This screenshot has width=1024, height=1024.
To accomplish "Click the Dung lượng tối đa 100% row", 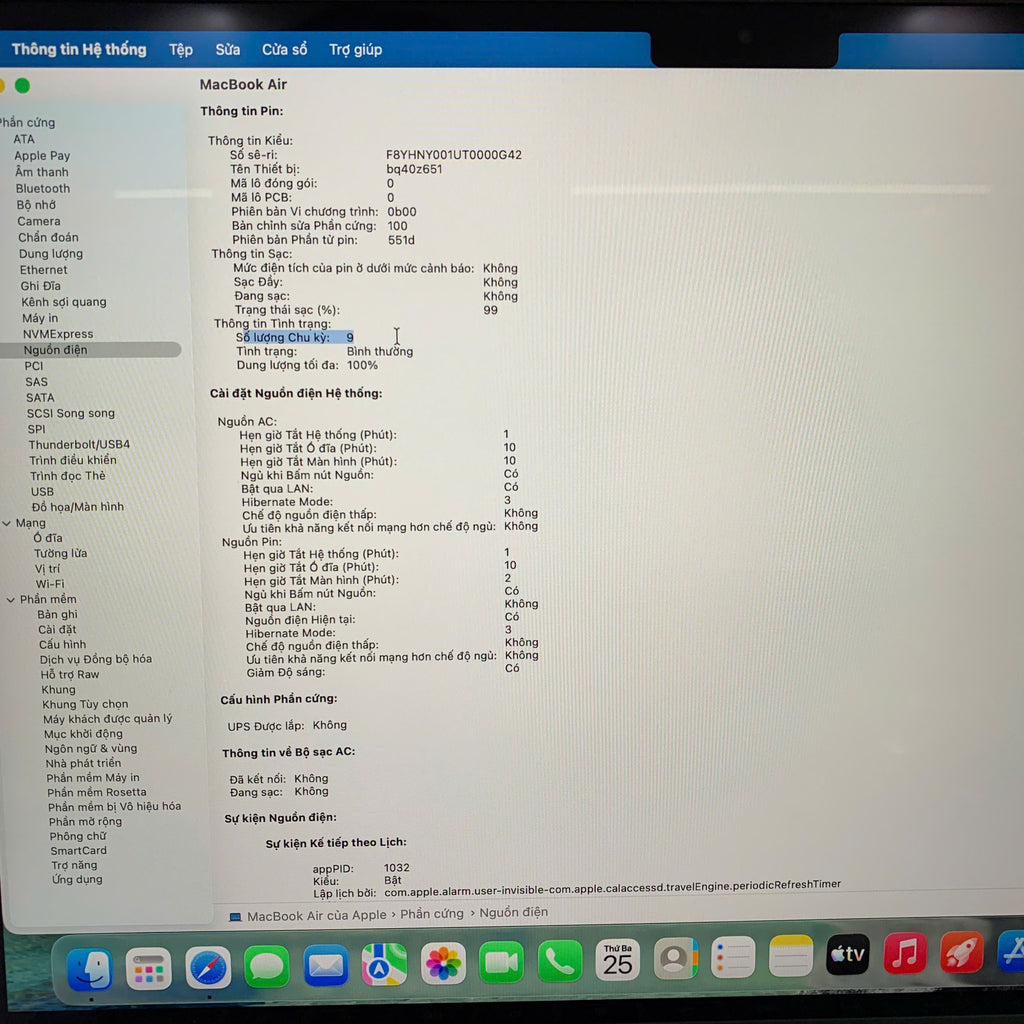I will pos(307,365).
